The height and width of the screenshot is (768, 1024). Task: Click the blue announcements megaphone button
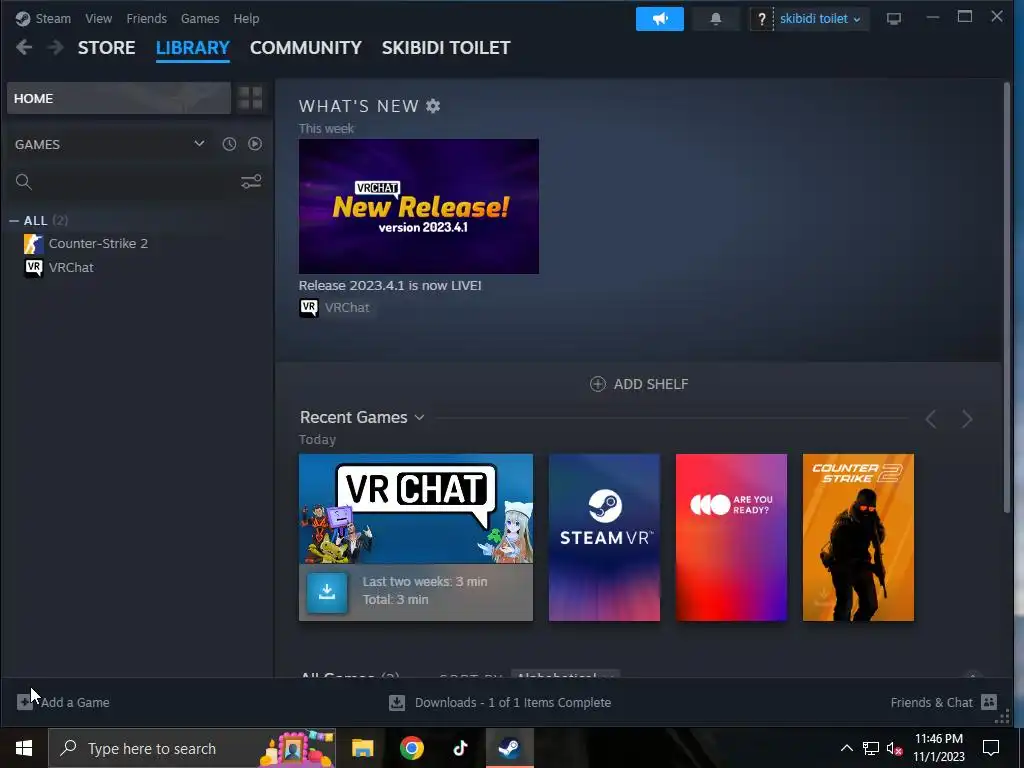point(660,19)
